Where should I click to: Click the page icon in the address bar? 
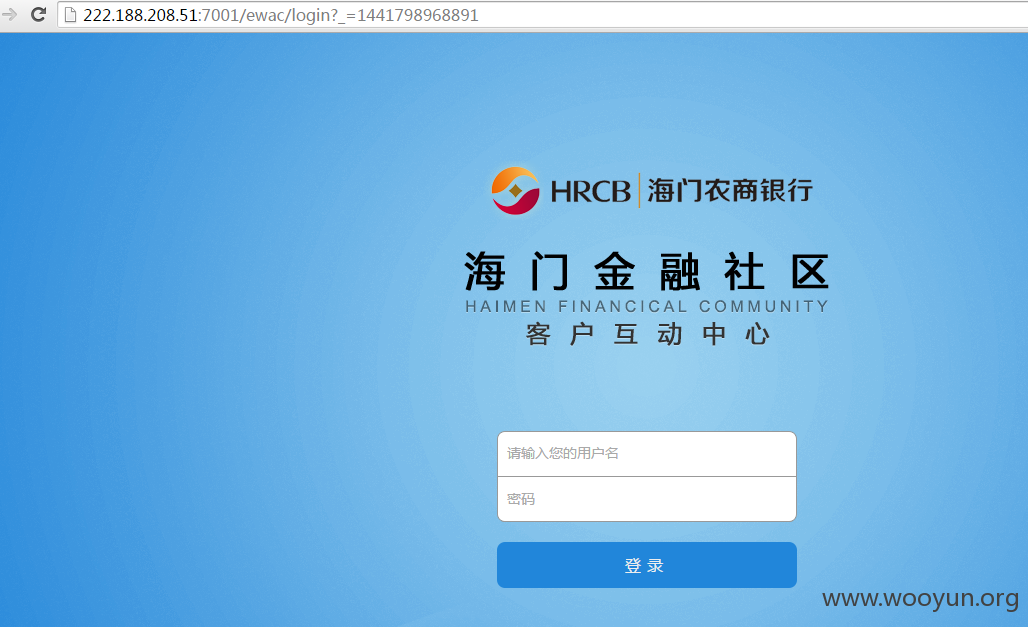pyautogui.click(x=70, y=15)
